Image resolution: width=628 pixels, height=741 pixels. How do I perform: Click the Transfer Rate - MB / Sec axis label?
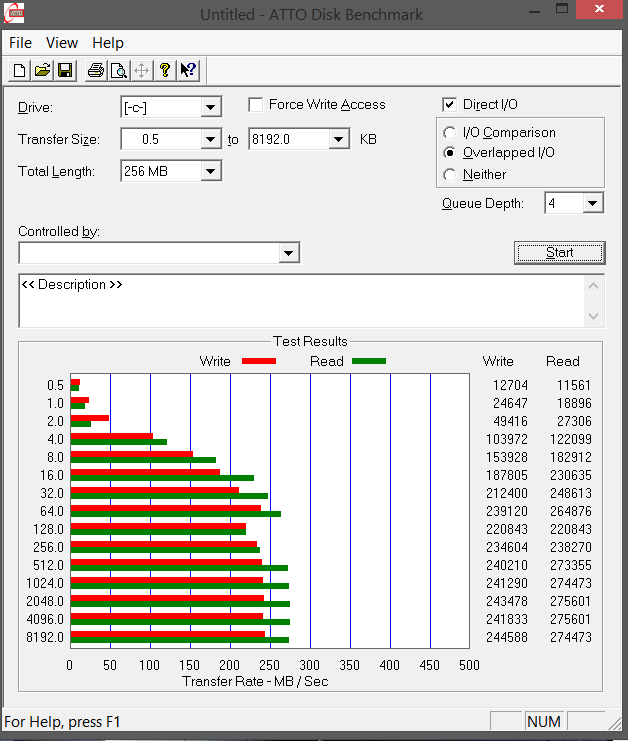pyautogui.click(x=255, y=681)
